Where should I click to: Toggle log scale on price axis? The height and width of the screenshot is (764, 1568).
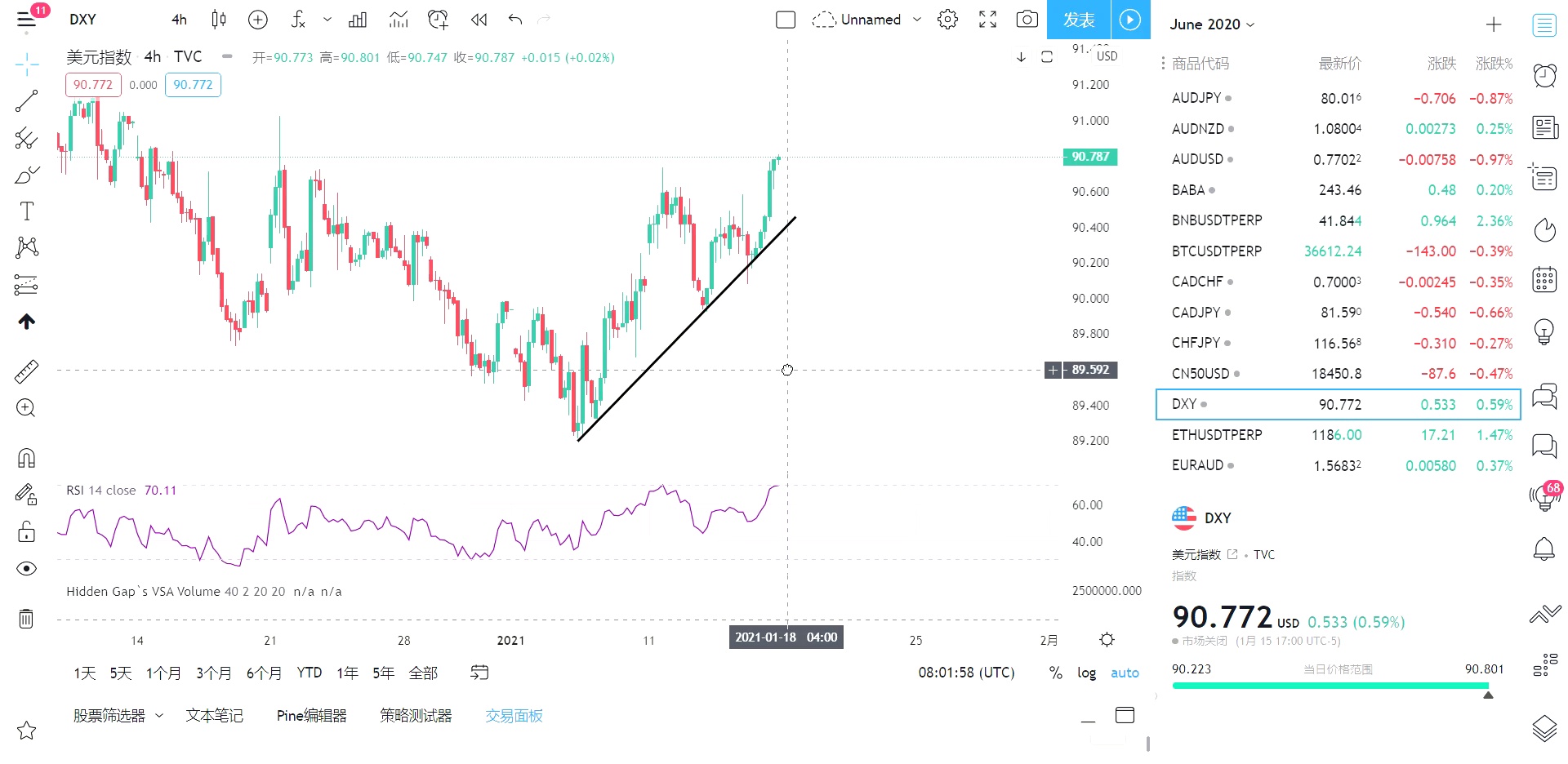click(1086, 673)
